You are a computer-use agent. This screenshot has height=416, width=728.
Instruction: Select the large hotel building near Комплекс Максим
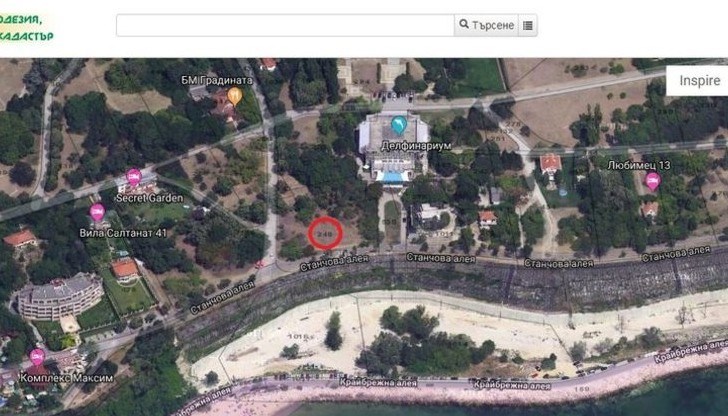60,296
